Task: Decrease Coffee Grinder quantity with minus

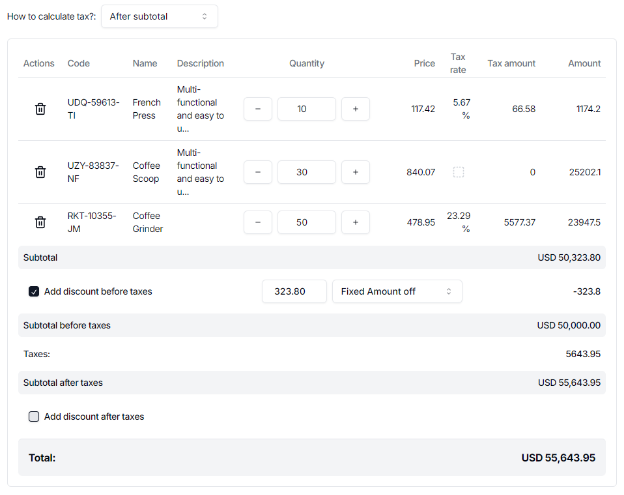Action: coord(257,222)
